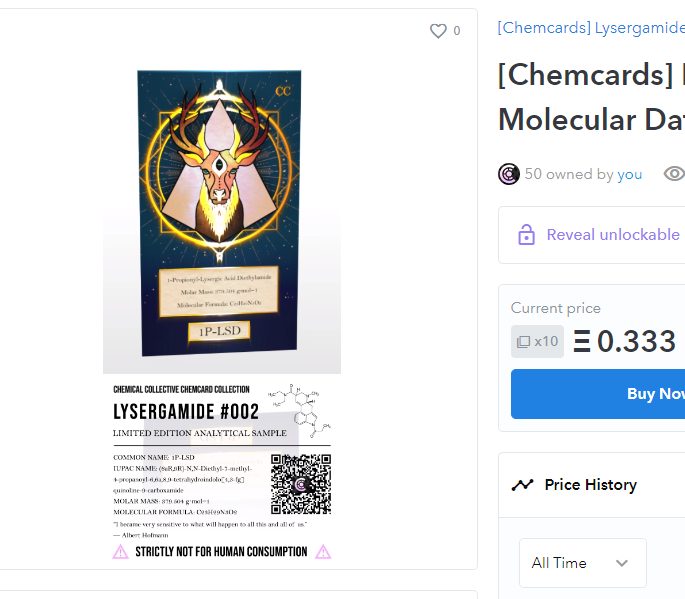The width and height of the screenshot is (685, 599).
Task: Click the favorites count number 0
Action: click(457, 31)
